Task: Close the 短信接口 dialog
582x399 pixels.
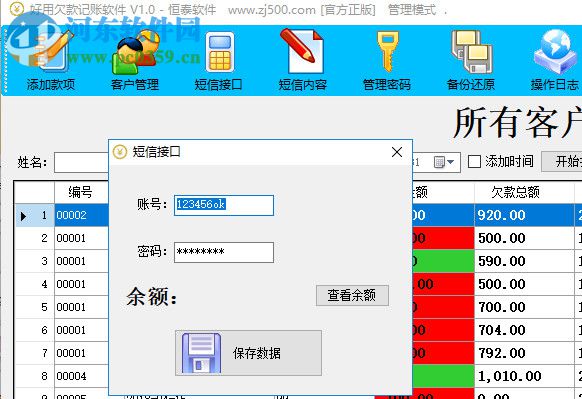Action: [x=397, y=152]
